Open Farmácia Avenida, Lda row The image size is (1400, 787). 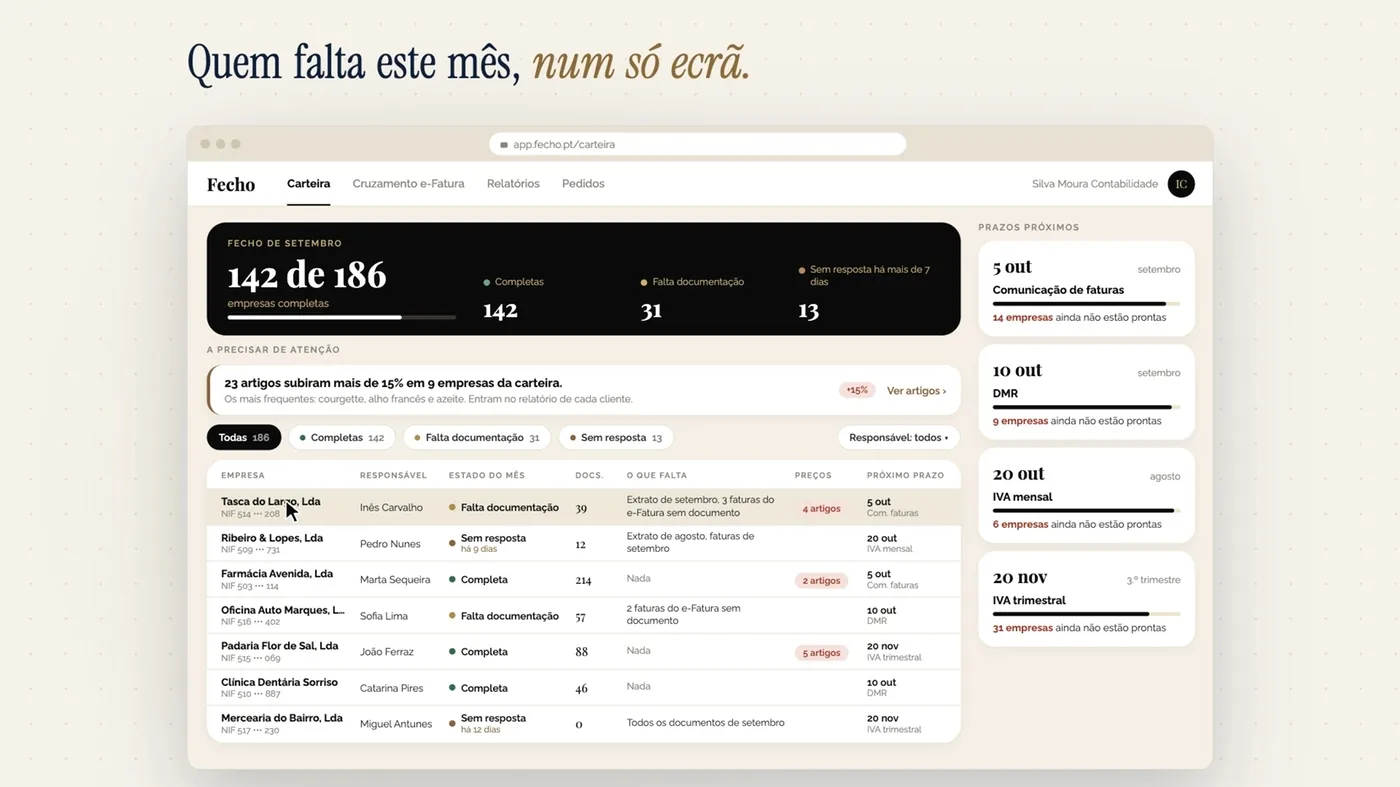[583, 580]
